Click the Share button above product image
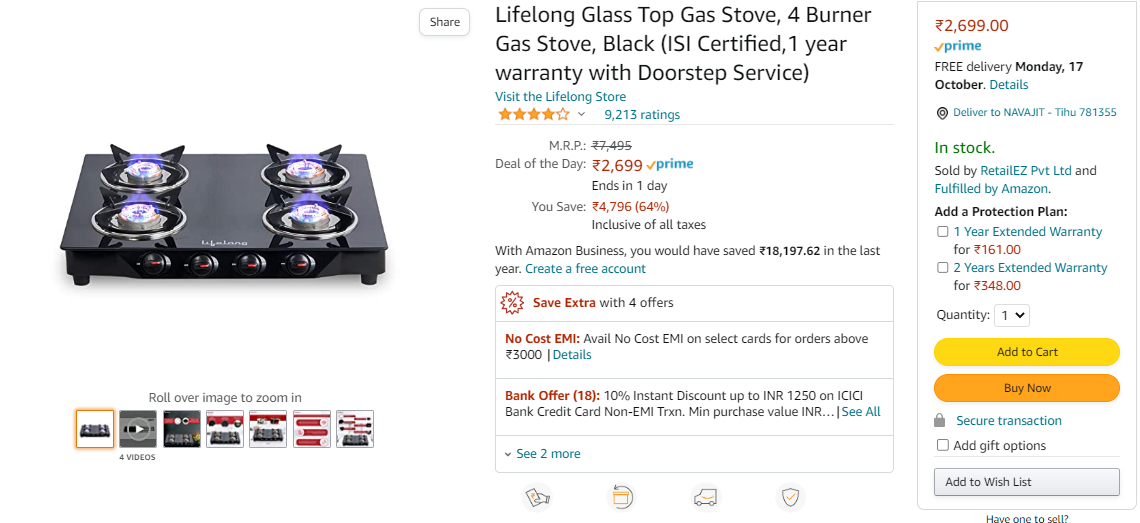Screen dimensions: 1140x523 [445, 22]
